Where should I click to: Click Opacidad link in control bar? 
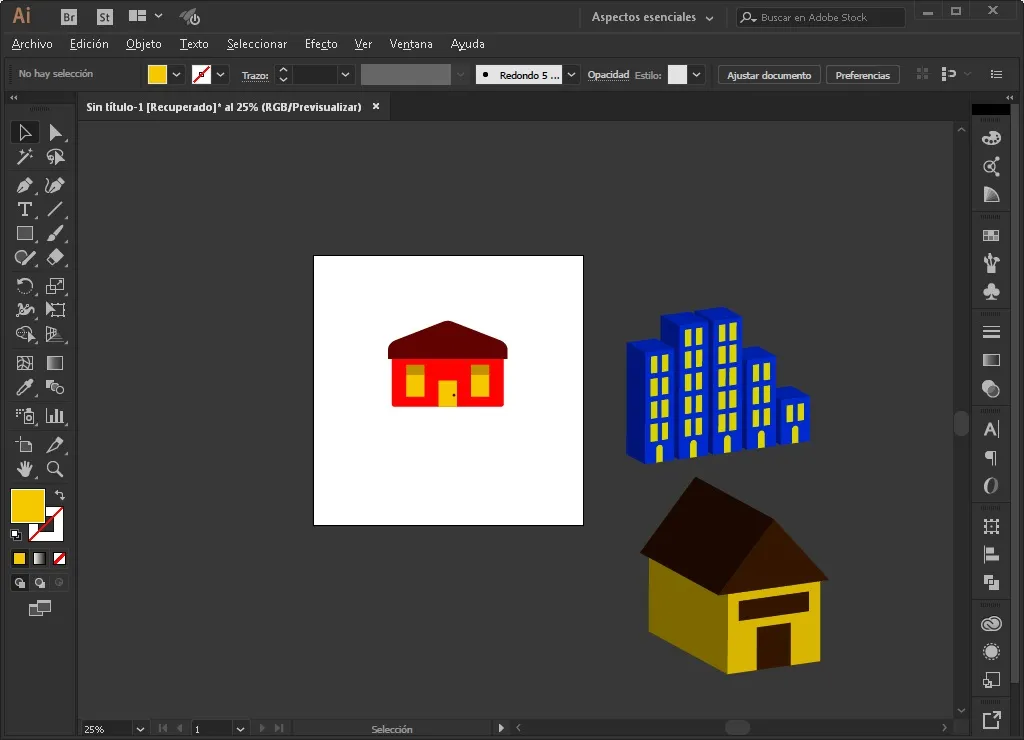point(608,74)
